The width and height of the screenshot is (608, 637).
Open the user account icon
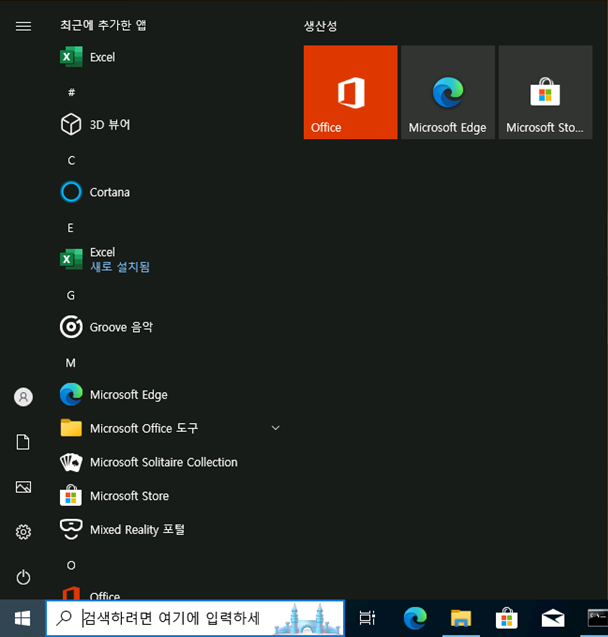point(23,397)
